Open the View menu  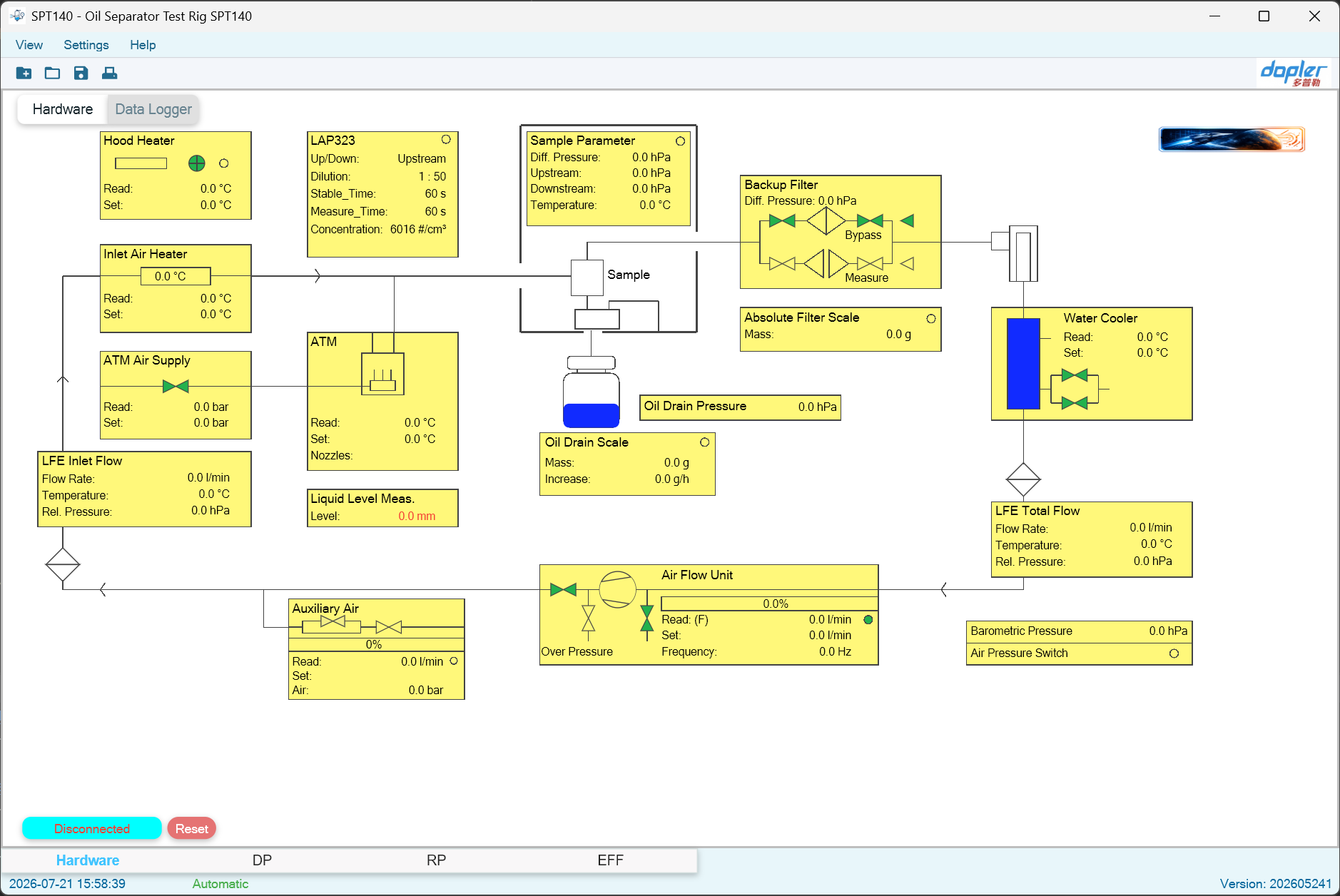29,45
